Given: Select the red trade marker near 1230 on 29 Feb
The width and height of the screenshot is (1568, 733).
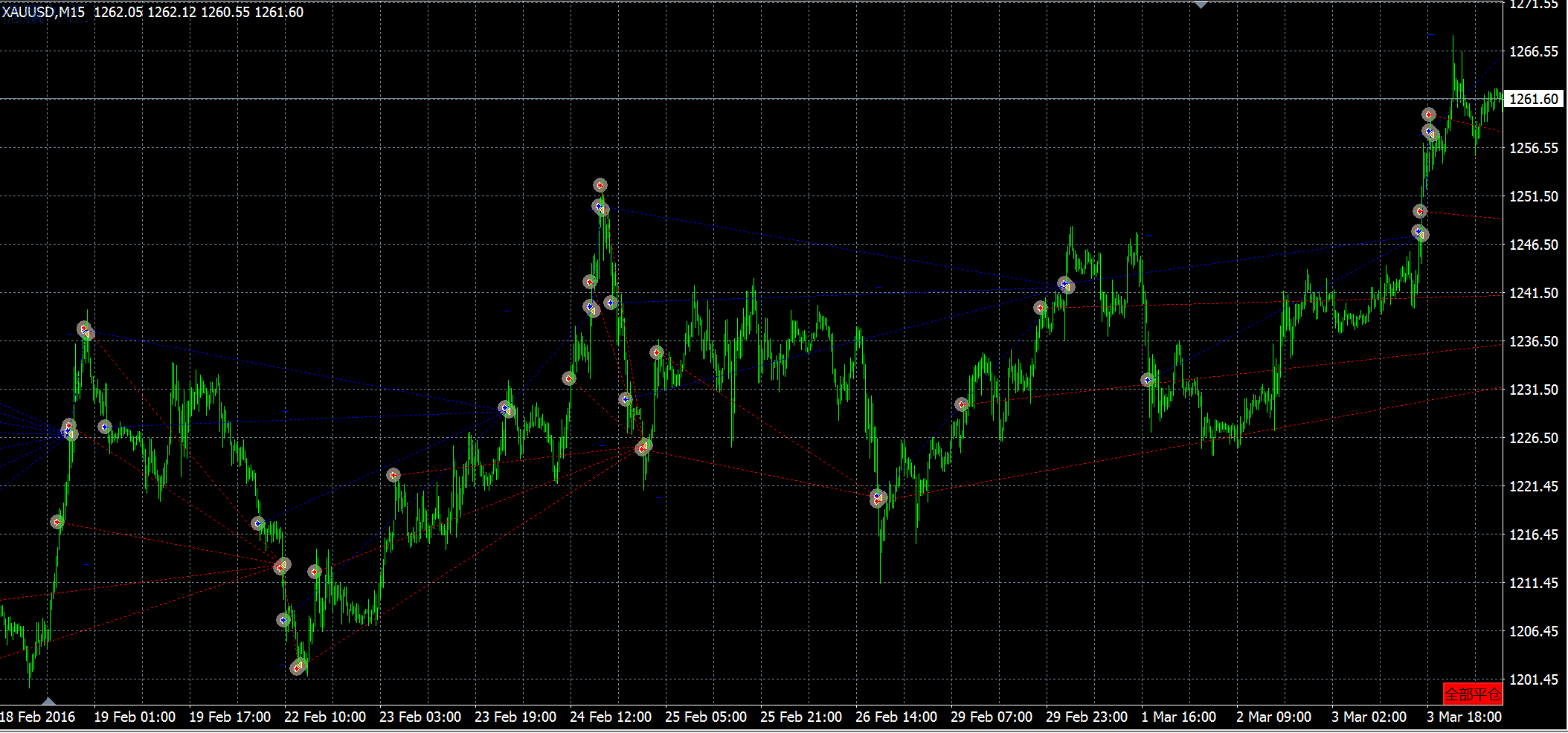Looking at the screenshot, I should (962, 405).
